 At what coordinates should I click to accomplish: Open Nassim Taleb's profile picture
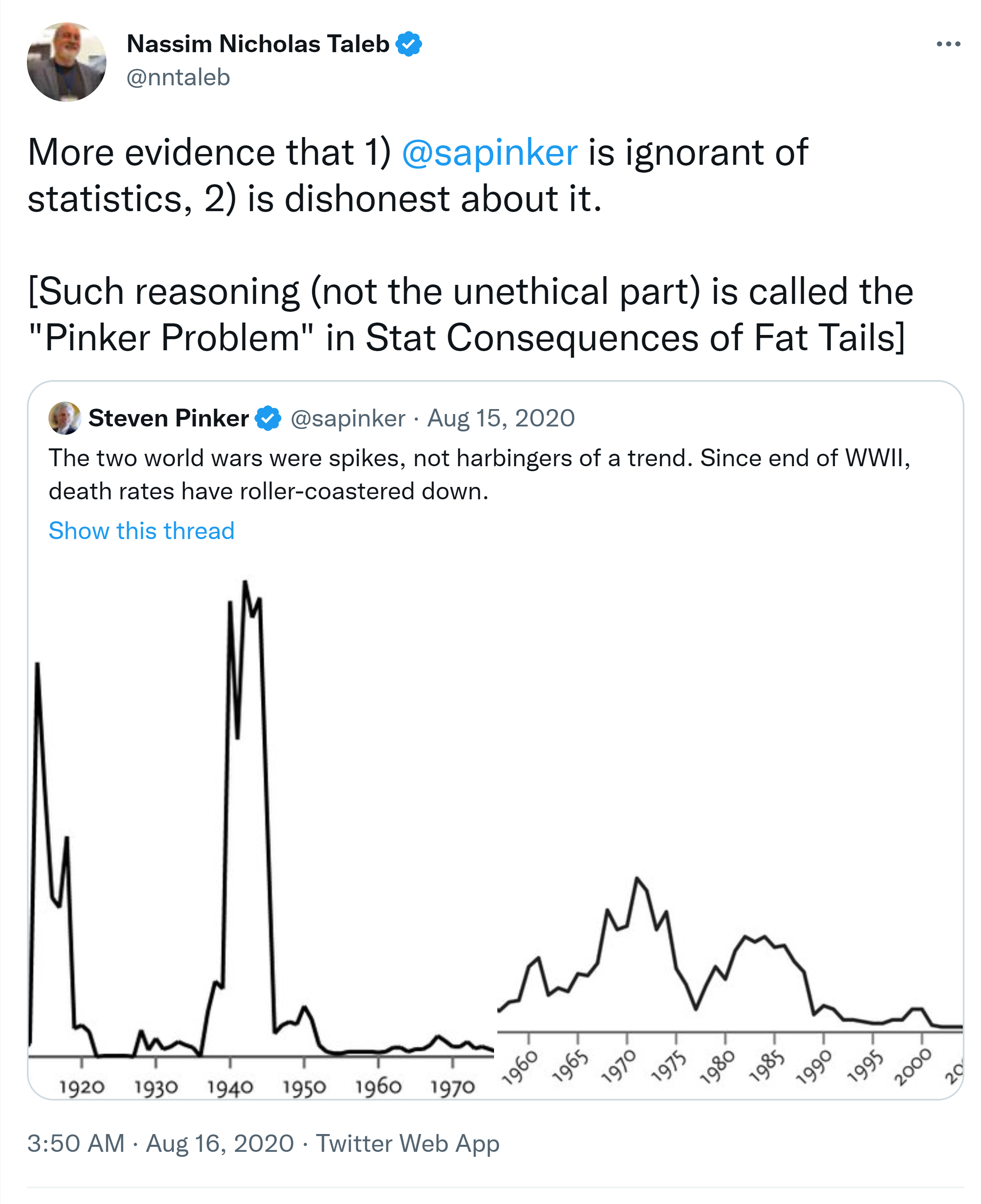[66, 62]
